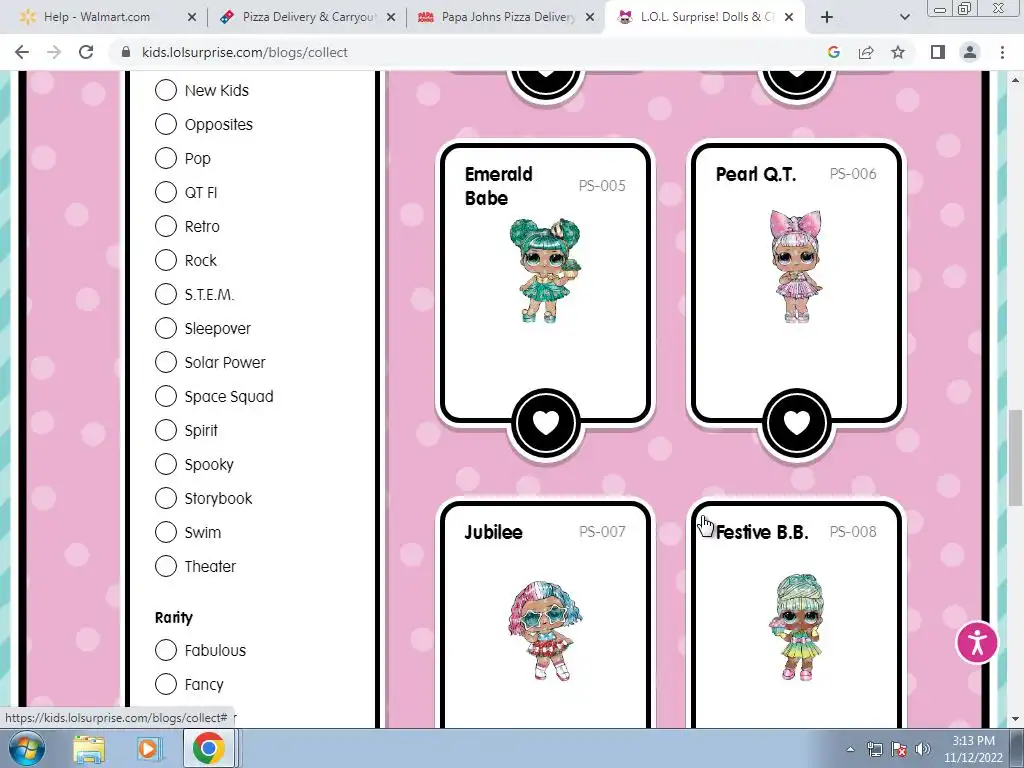Close the Help - Walmart.com tab
Viewport: 1024px width, 768px height.
coord(191,17)
